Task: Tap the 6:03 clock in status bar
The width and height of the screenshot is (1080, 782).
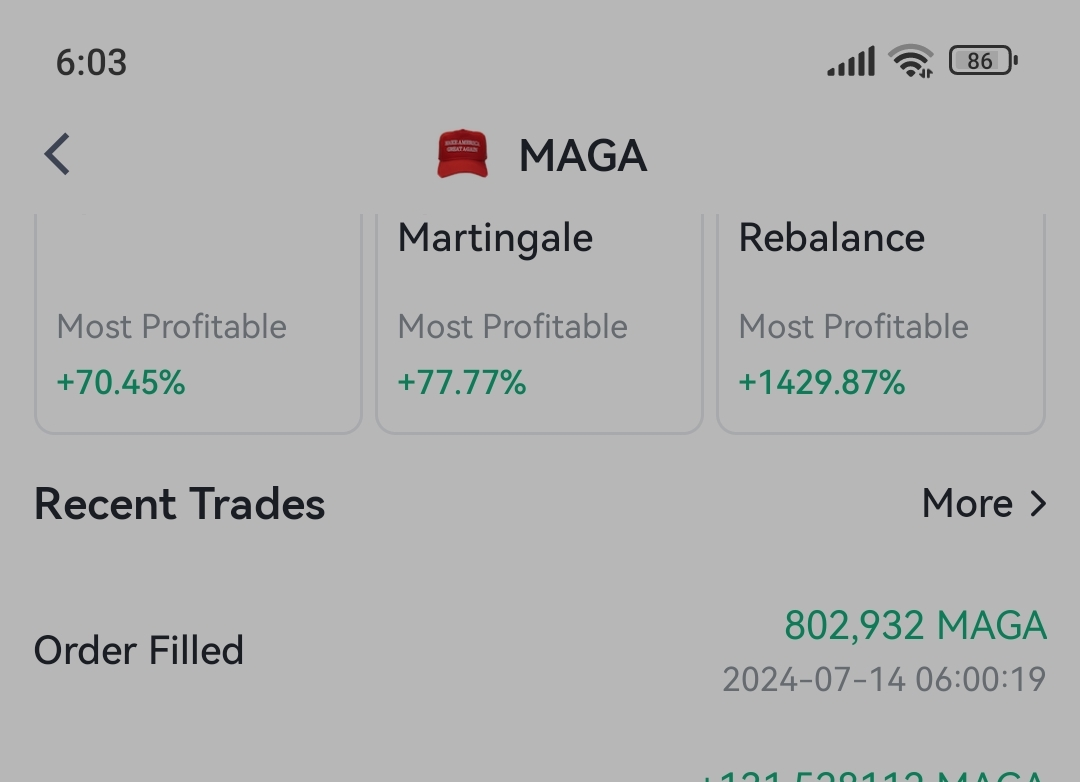Action: tap(92, 63)
